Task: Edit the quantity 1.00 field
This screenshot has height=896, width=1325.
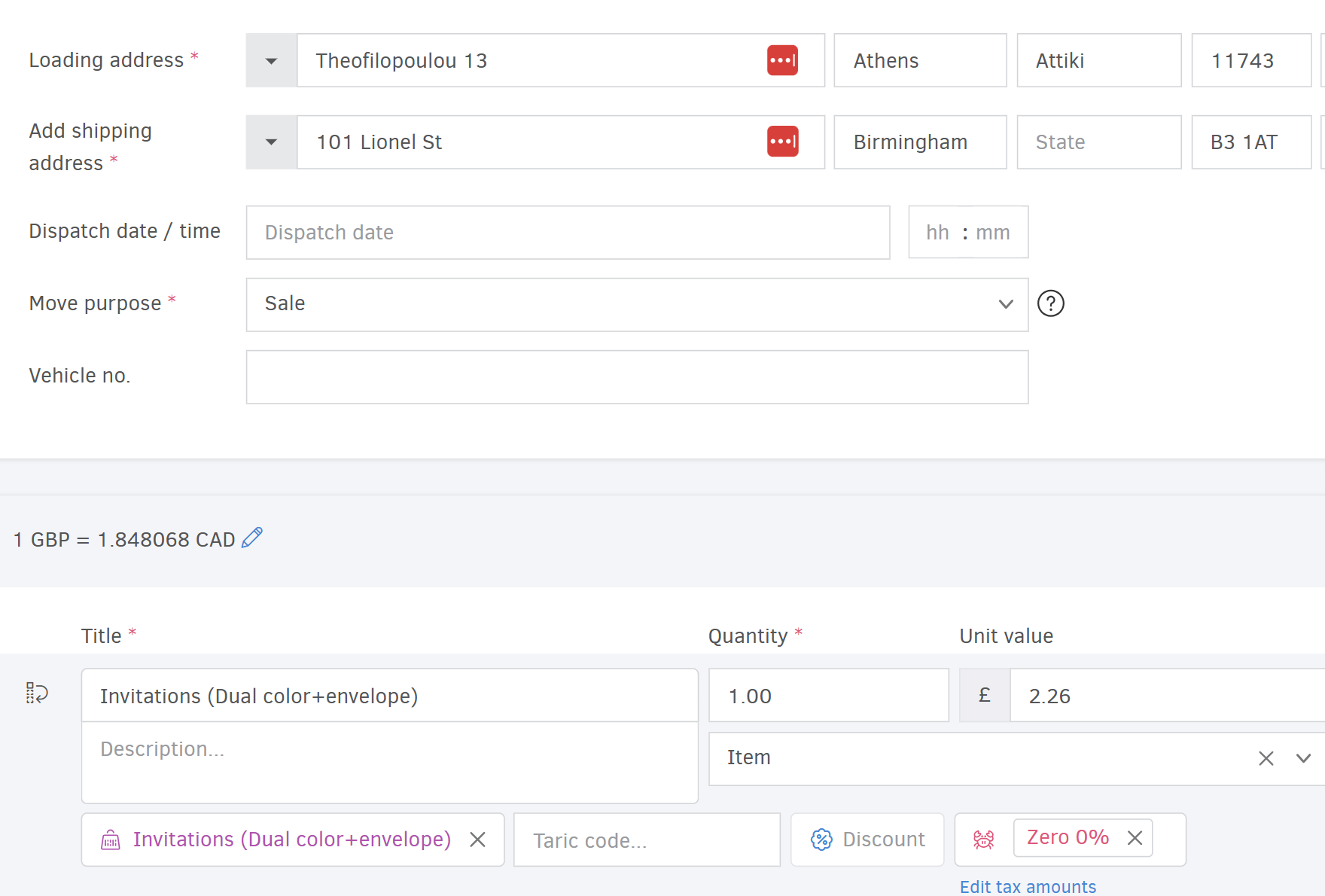Action: click(x=829, y=696)
